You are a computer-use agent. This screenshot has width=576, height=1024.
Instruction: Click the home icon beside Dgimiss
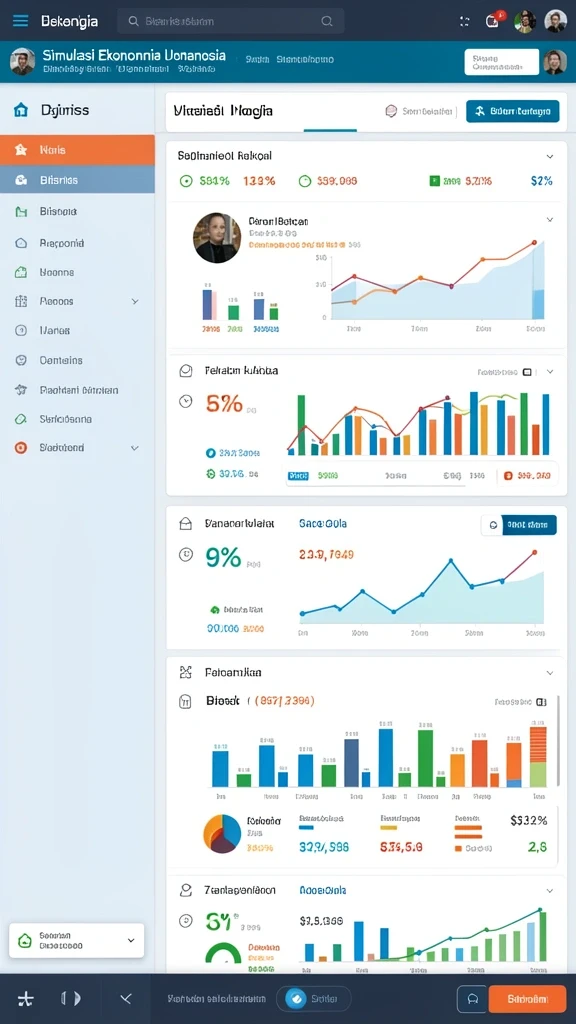pos(21,110)
